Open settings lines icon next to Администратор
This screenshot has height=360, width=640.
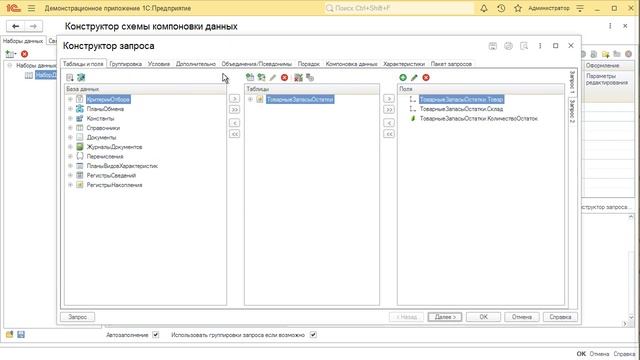pos(580,8)
